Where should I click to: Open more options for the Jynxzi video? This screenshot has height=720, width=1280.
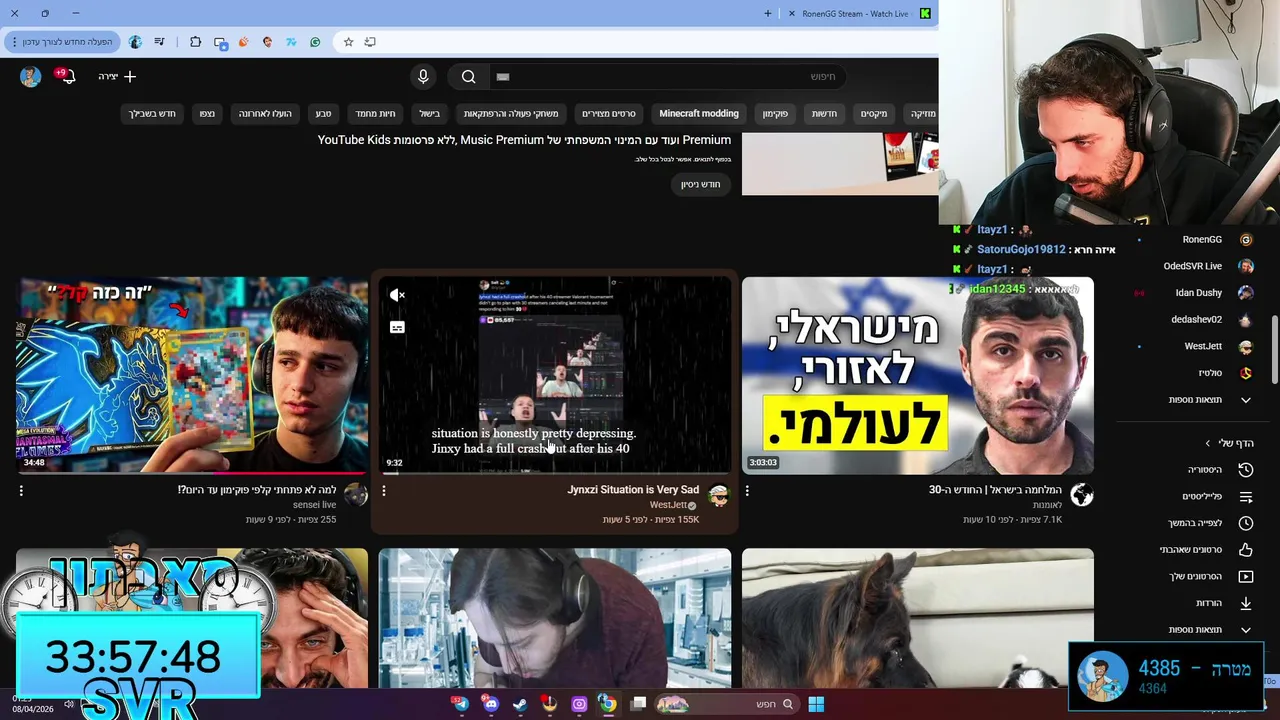click(384, 490)
